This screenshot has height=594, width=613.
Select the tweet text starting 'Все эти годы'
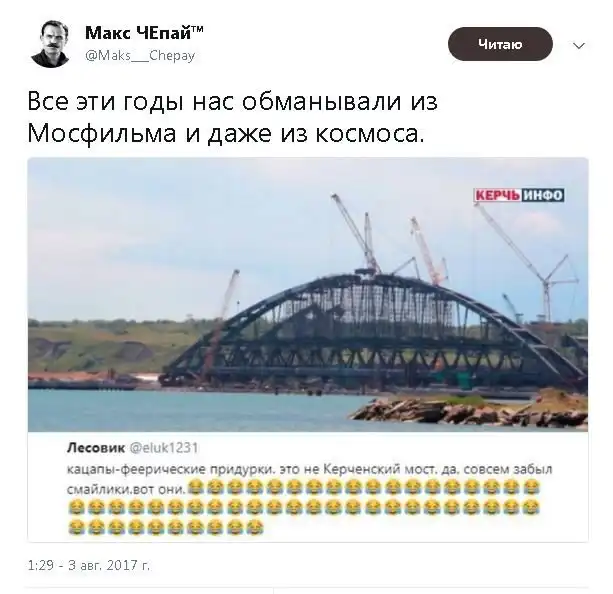232,118
